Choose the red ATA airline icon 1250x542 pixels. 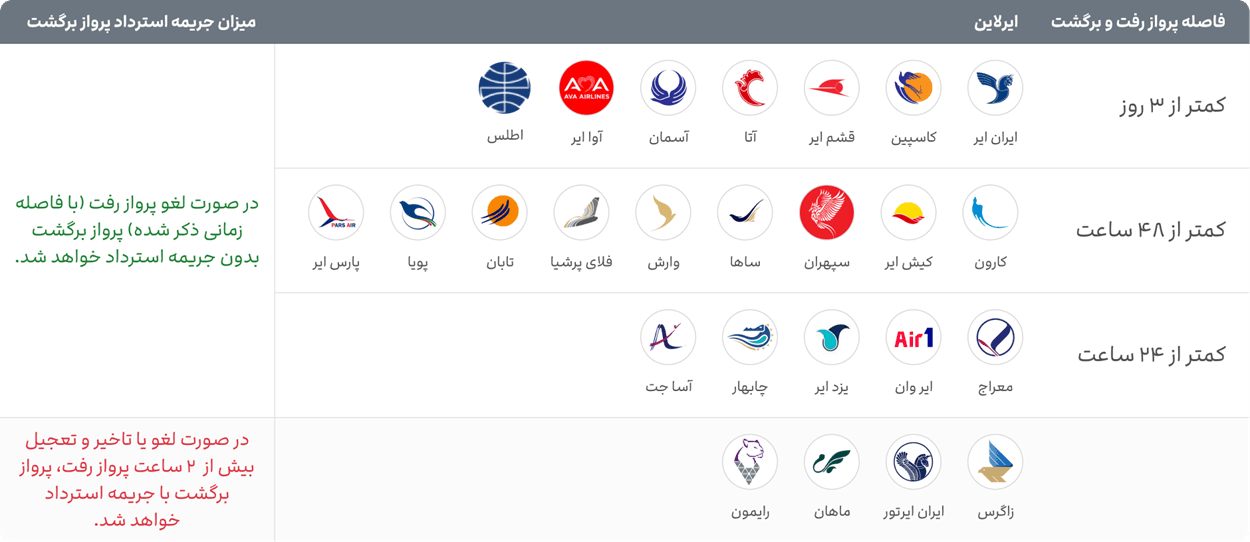(750, 88)
